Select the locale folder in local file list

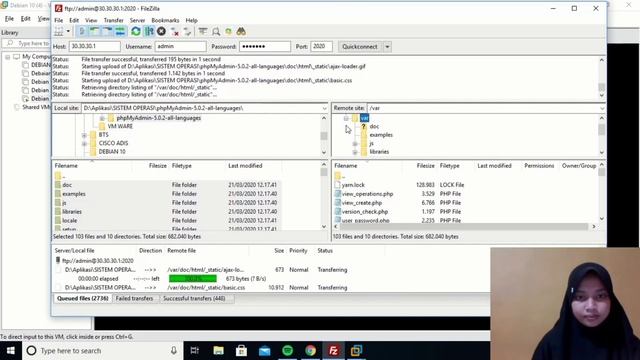pos(69,220)
